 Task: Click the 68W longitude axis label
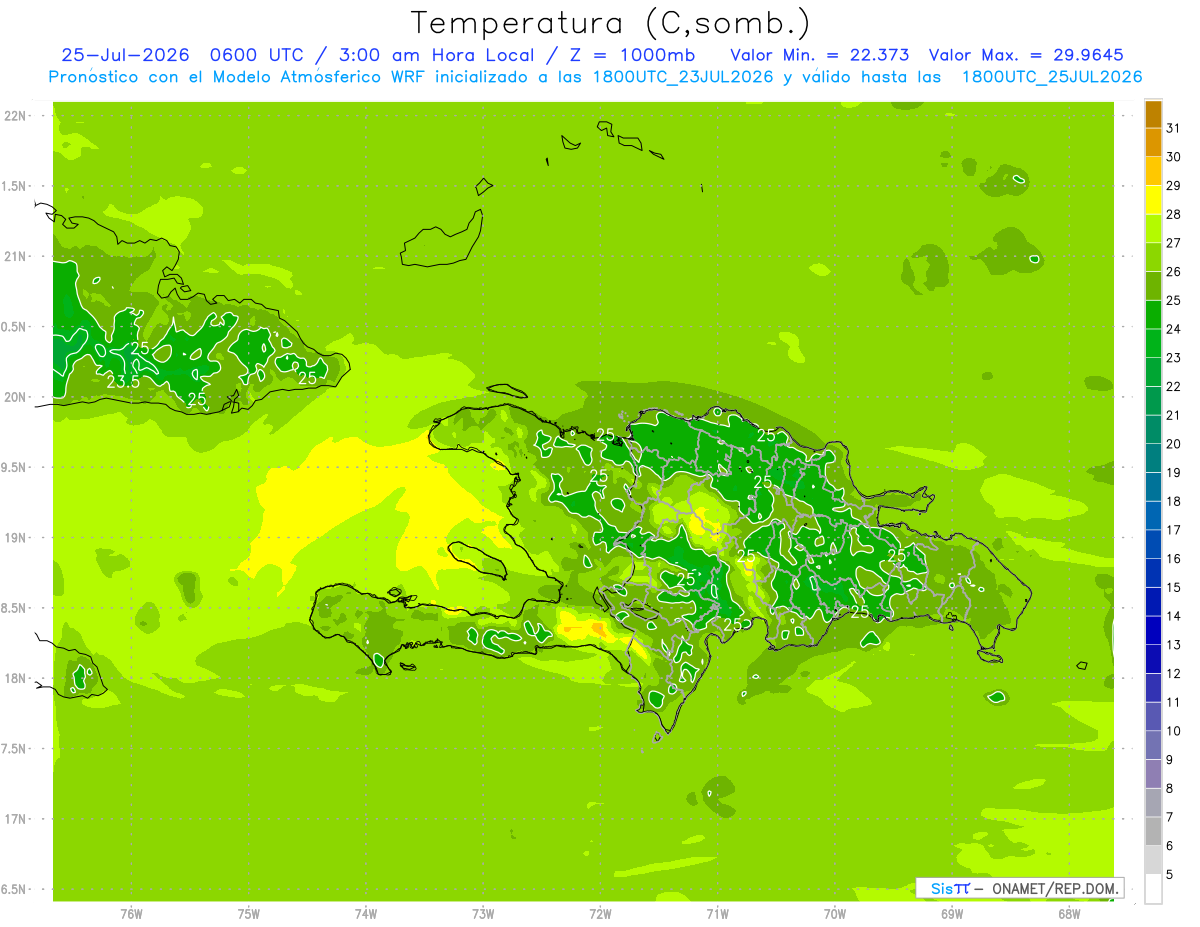1069,913
